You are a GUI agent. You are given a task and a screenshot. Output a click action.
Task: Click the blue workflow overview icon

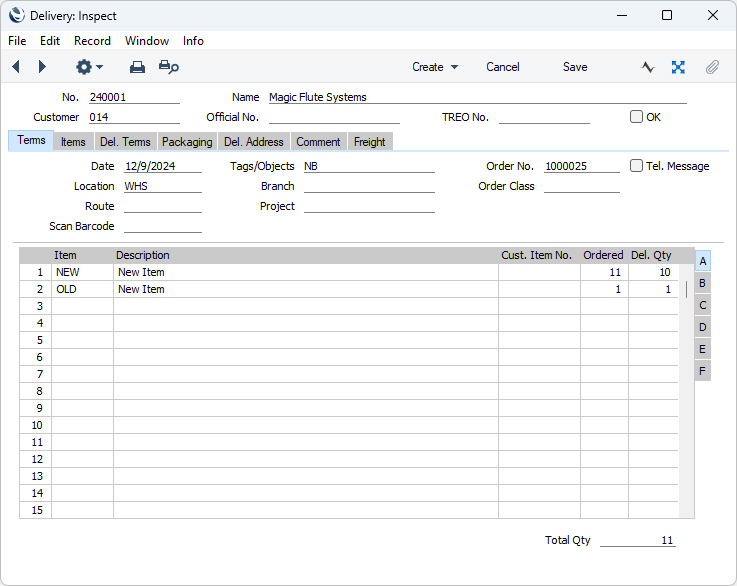coord(678,67)
